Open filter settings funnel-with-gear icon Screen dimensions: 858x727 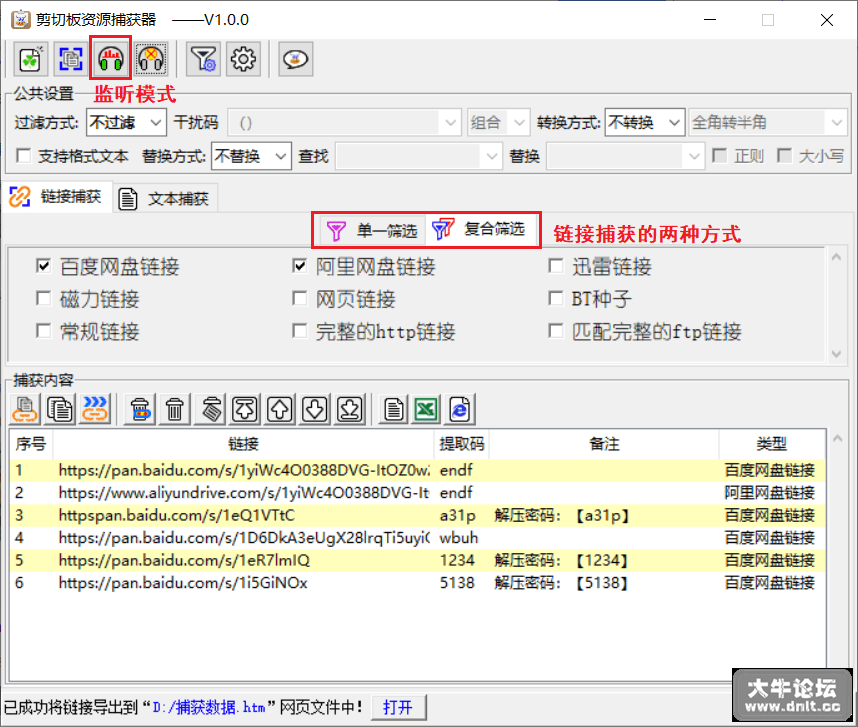(x=203, y=59)
